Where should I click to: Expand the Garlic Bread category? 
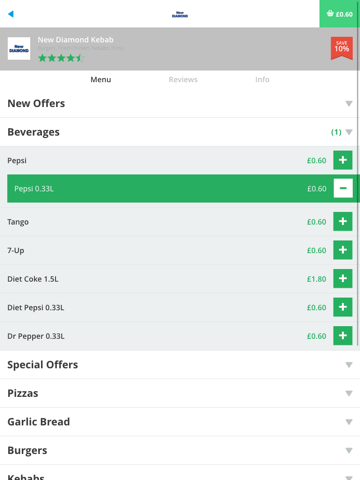[x=180, y=422]
